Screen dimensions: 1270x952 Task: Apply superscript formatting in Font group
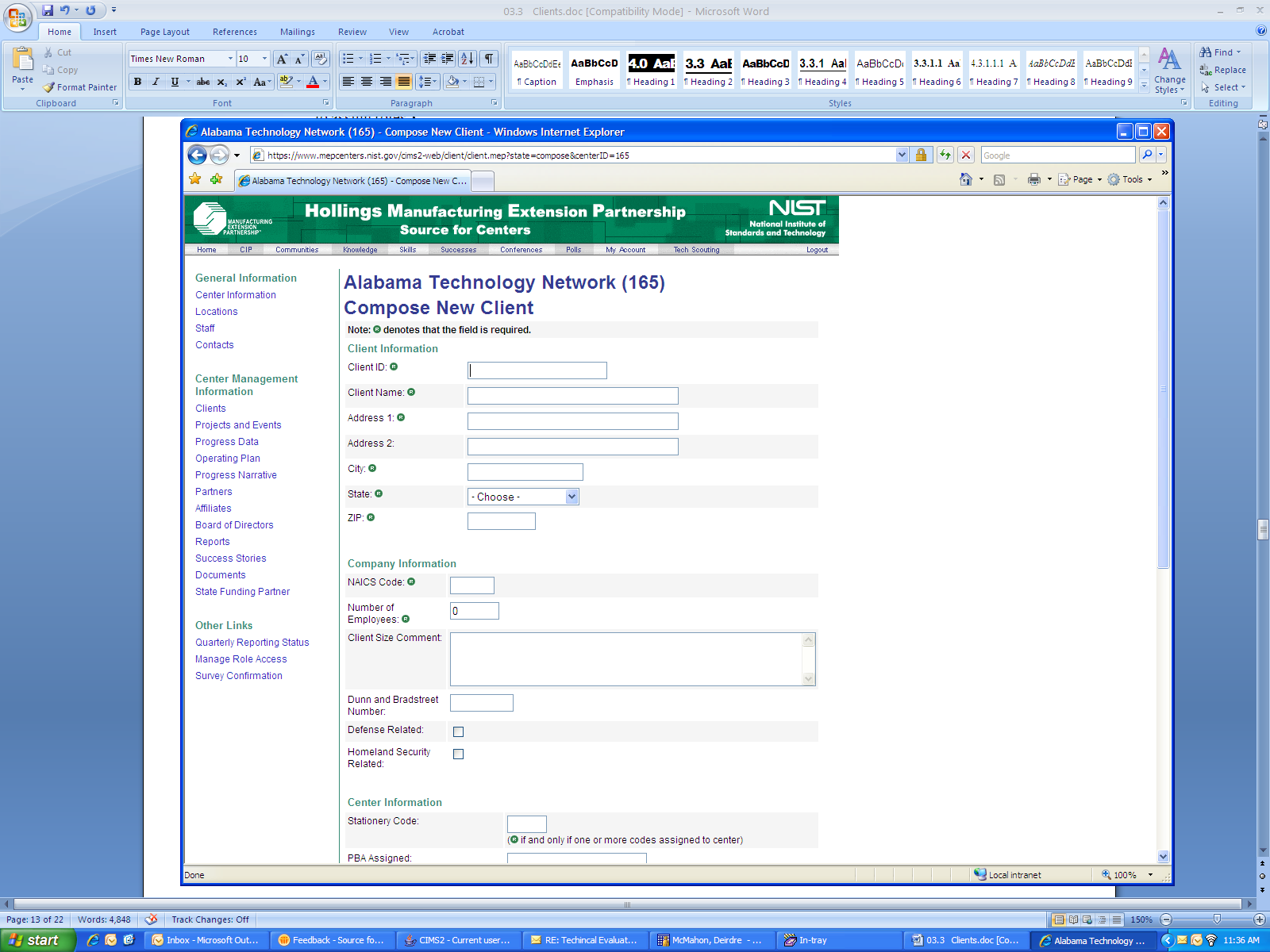(241, 82)
